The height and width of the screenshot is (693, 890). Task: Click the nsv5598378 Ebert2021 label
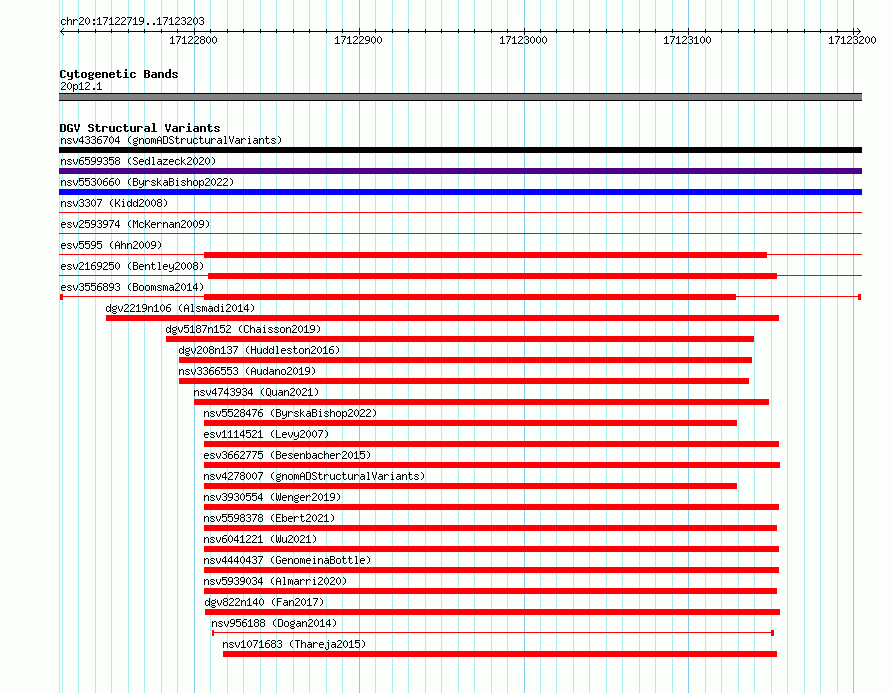point(269,518)
